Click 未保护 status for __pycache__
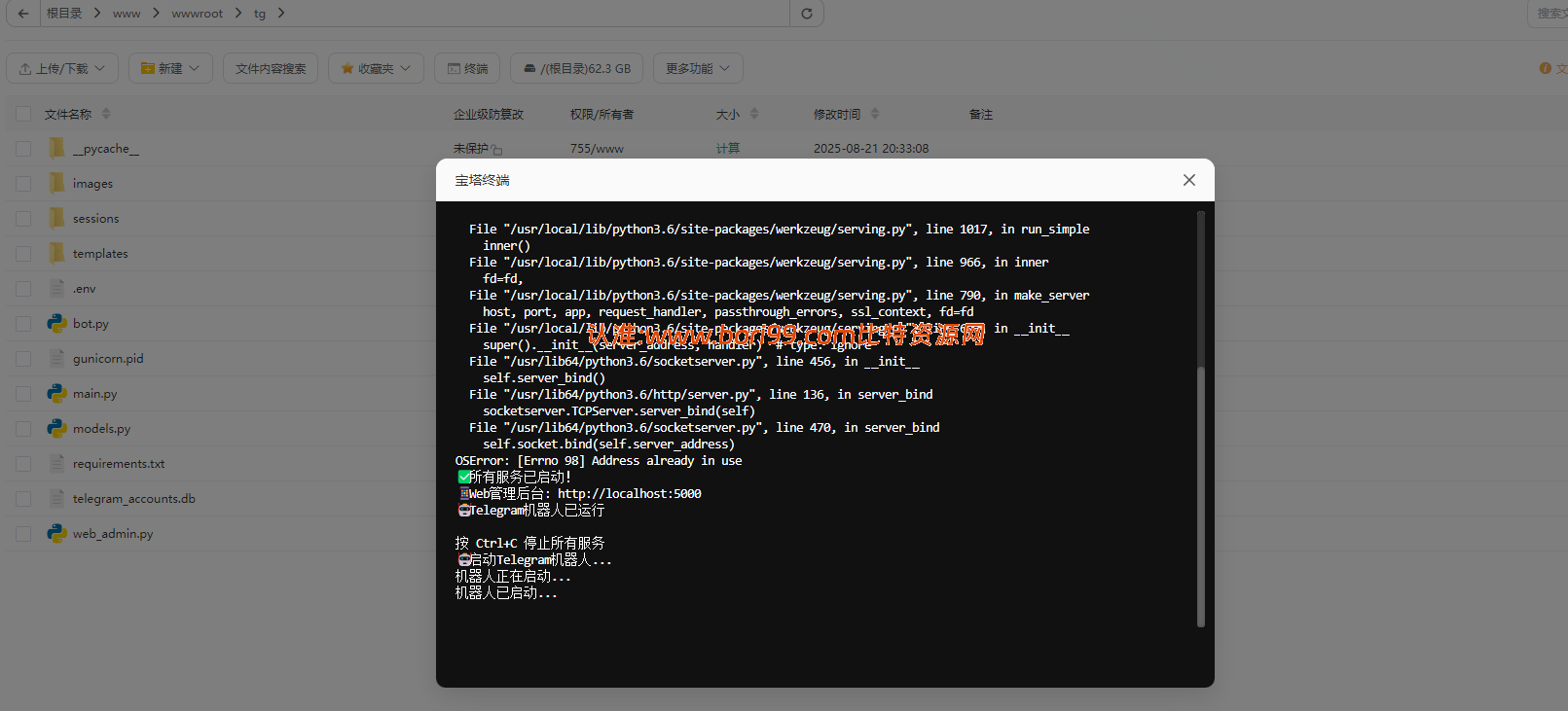Screen dimensions: 1568x711 [471, 149]
